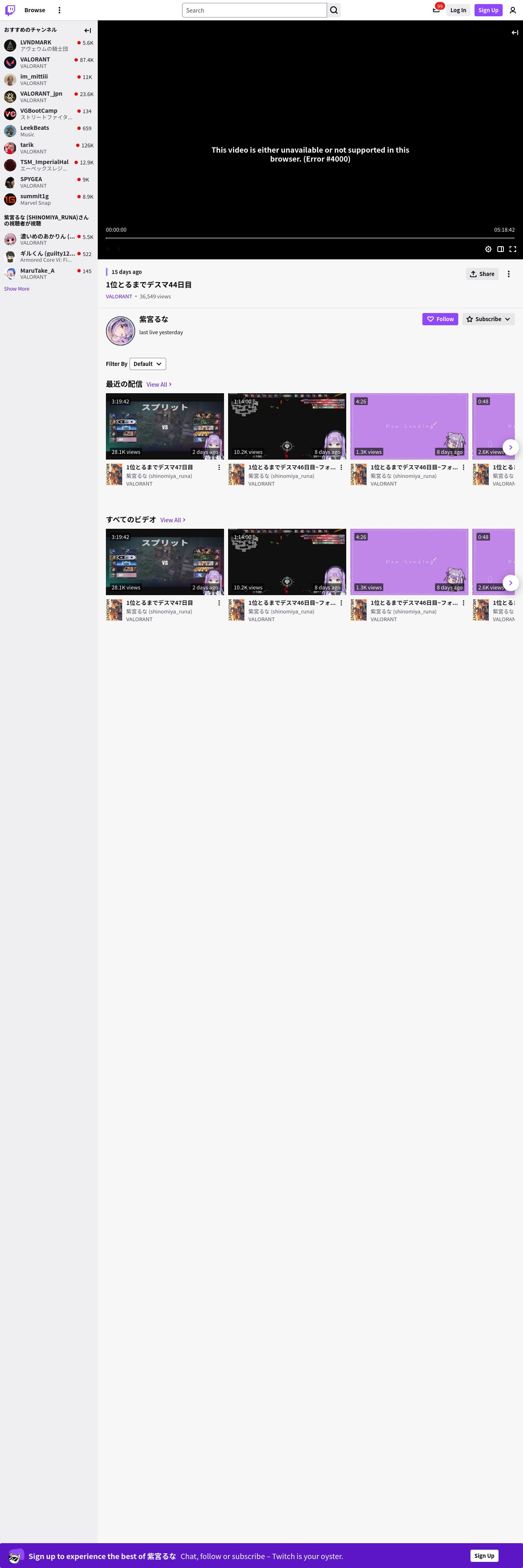
Task: Open the more options menu beside Browse
Action: coord(59,10)
